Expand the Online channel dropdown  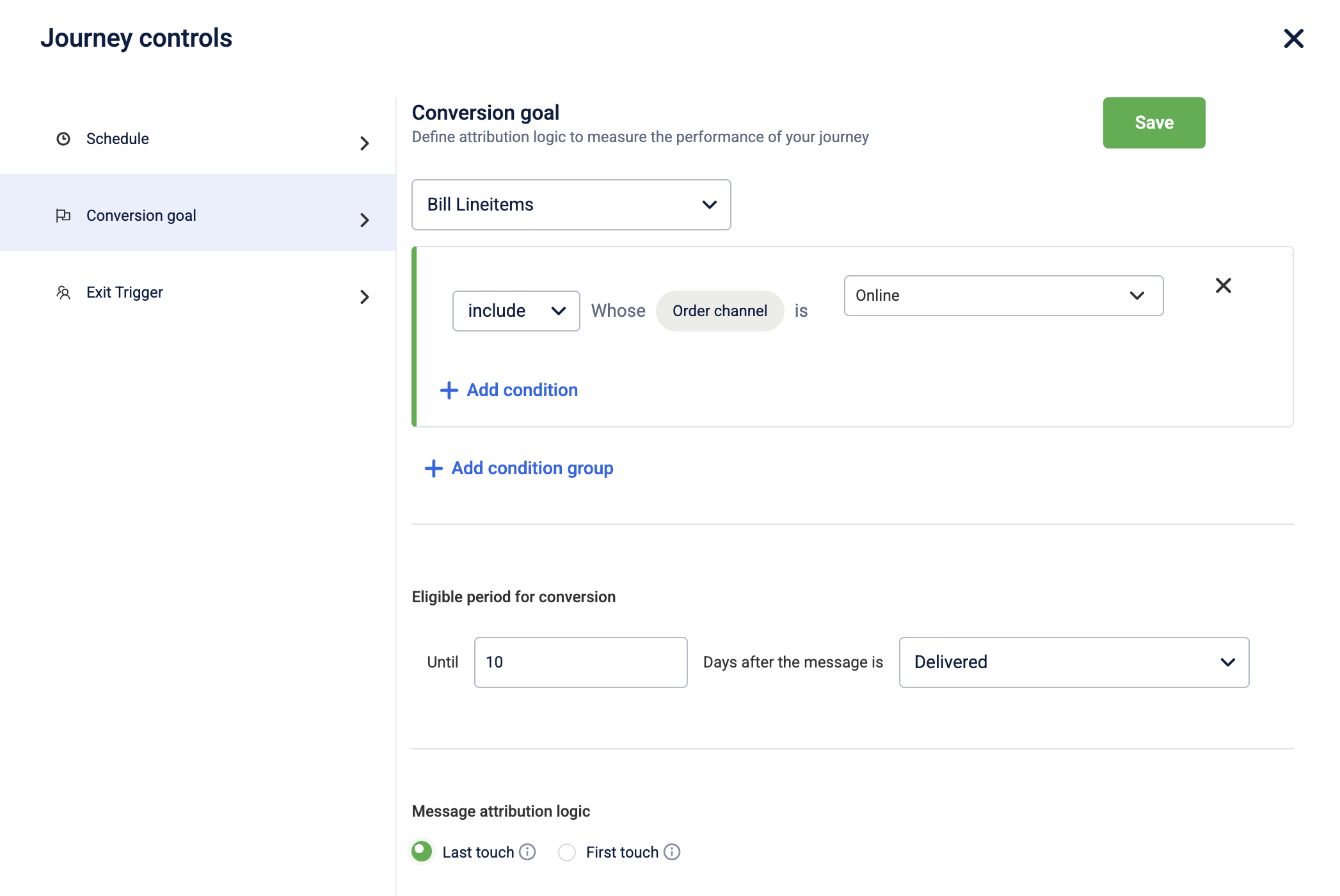(x=1003, y=296)
